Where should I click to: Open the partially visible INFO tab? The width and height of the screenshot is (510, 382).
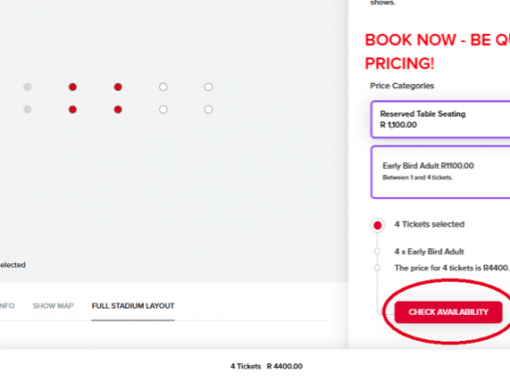click(x=7, y=306)
